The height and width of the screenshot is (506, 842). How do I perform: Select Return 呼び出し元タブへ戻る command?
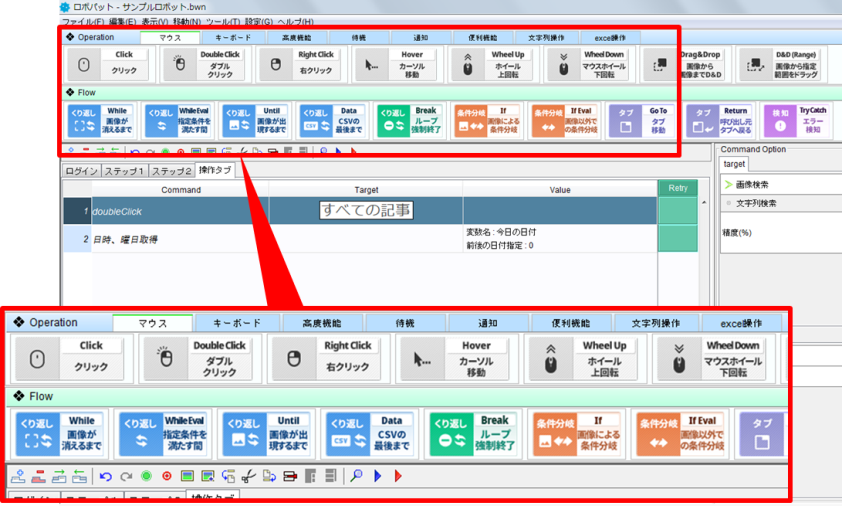720,120
